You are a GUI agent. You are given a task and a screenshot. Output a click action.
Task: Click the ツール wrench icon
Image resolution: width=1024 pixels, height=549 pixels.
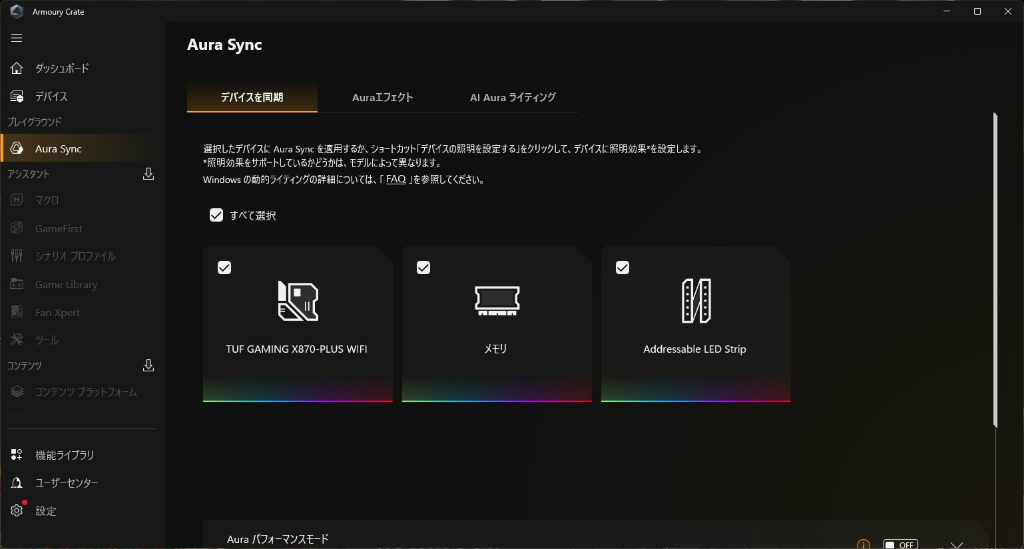(x=17, y=339)
